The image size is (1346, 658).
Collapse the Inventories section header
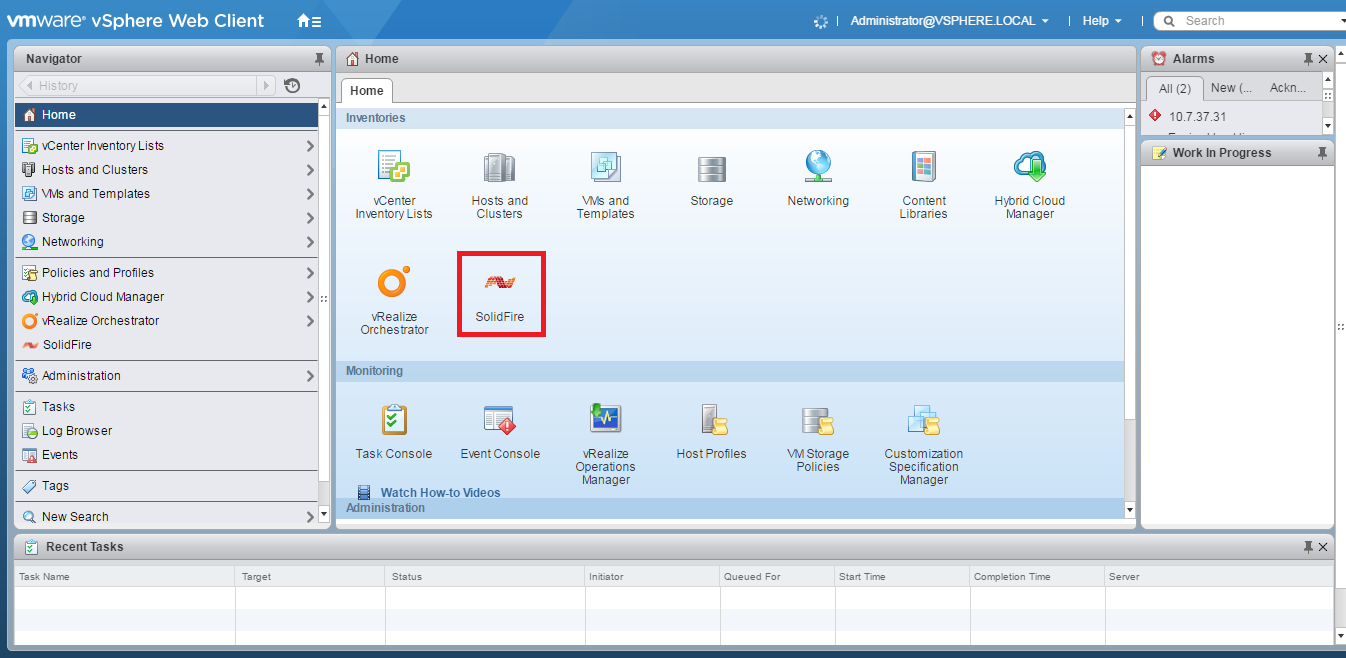click(730, 118)
